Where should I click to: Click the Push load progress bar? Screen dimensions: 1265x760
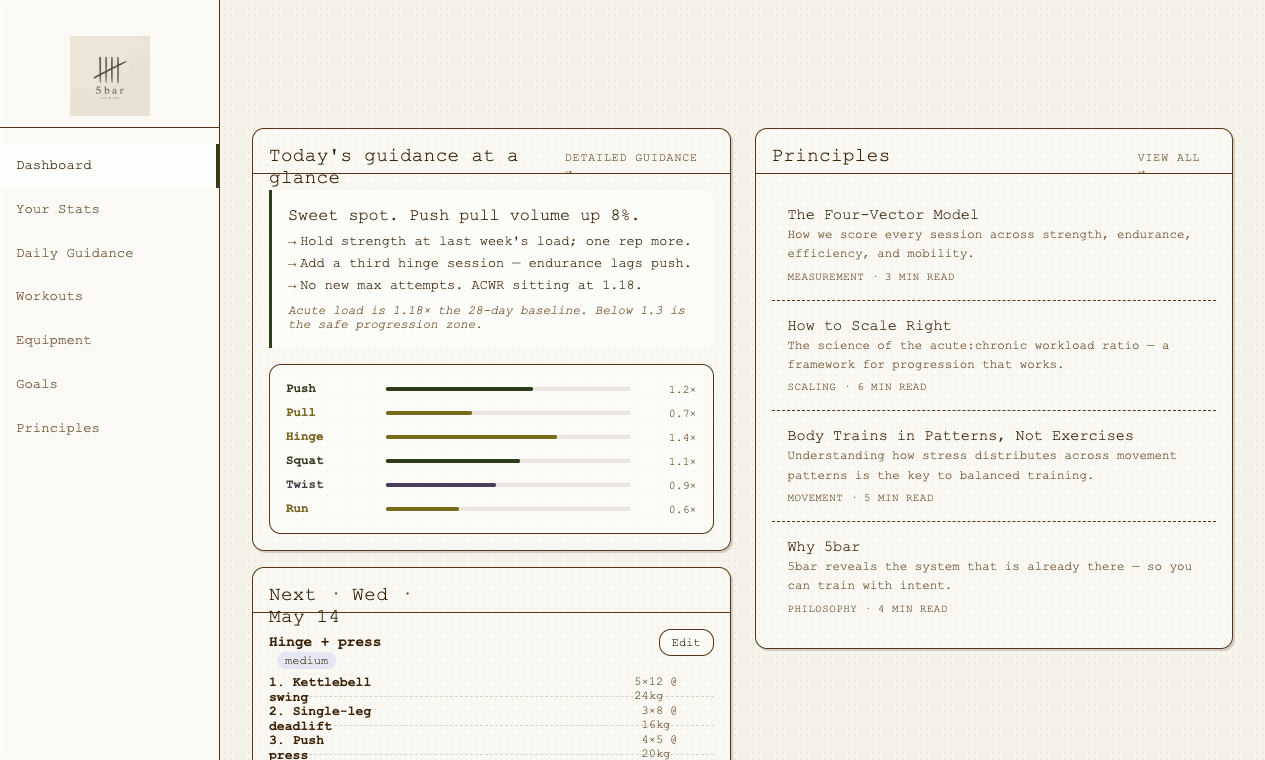508,389
